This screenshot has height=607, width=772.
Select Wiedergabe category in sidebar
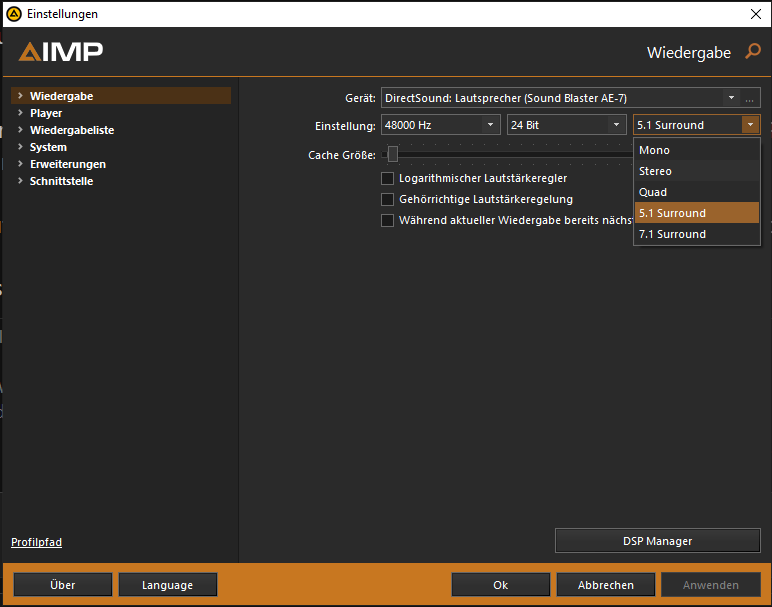(121, 96)
